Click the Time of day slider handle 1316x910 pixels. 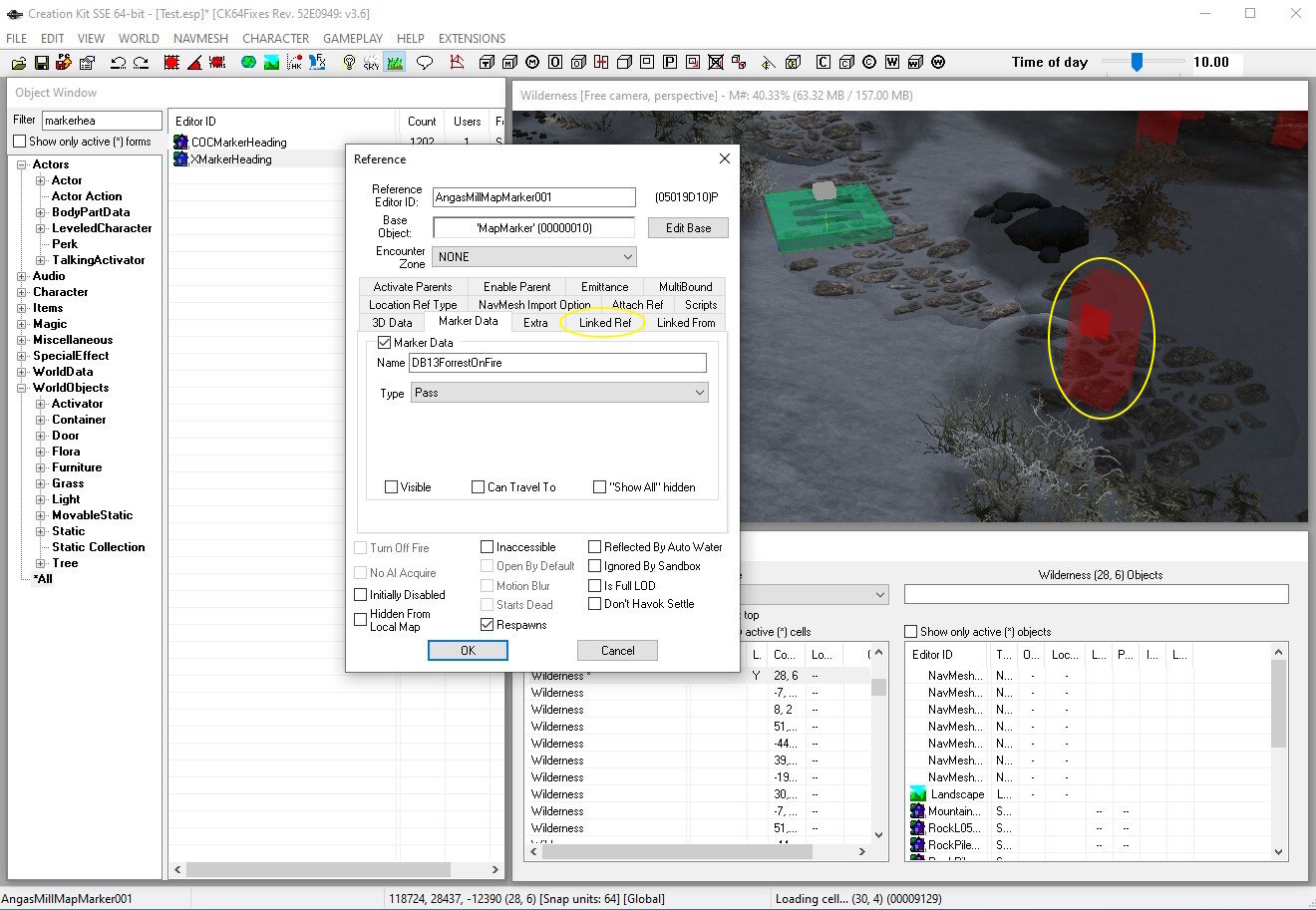[1137, 62]
